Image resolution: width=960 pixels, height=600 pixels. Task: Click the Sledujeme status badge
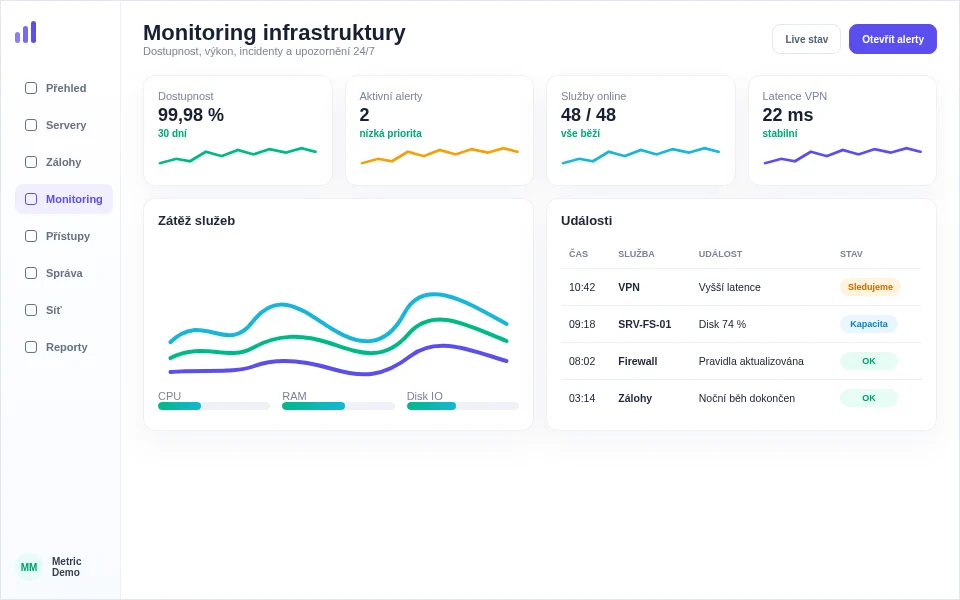[870, 287]
